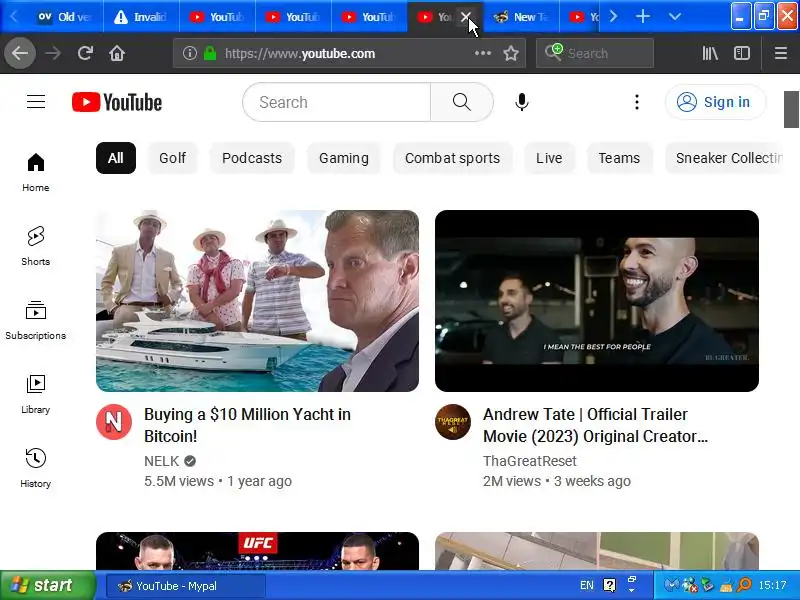Open Shorts in YouTube sidebar
The image size is (800, 600).
click(x=36, y=246)
